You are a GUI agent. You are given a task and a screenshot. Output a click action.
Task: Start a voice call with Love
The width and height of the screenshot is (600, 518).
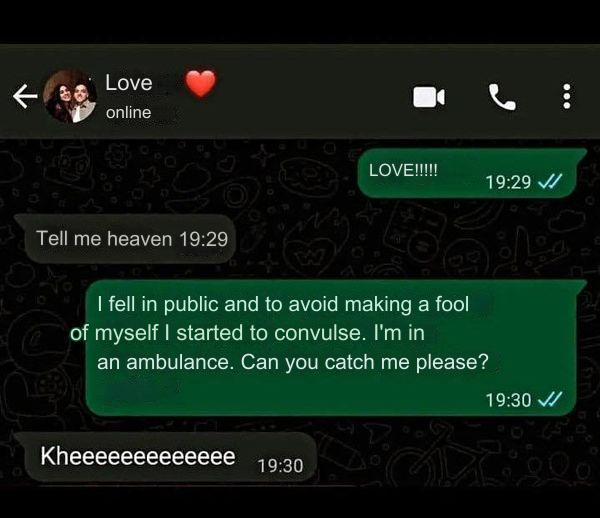point(502,97)
